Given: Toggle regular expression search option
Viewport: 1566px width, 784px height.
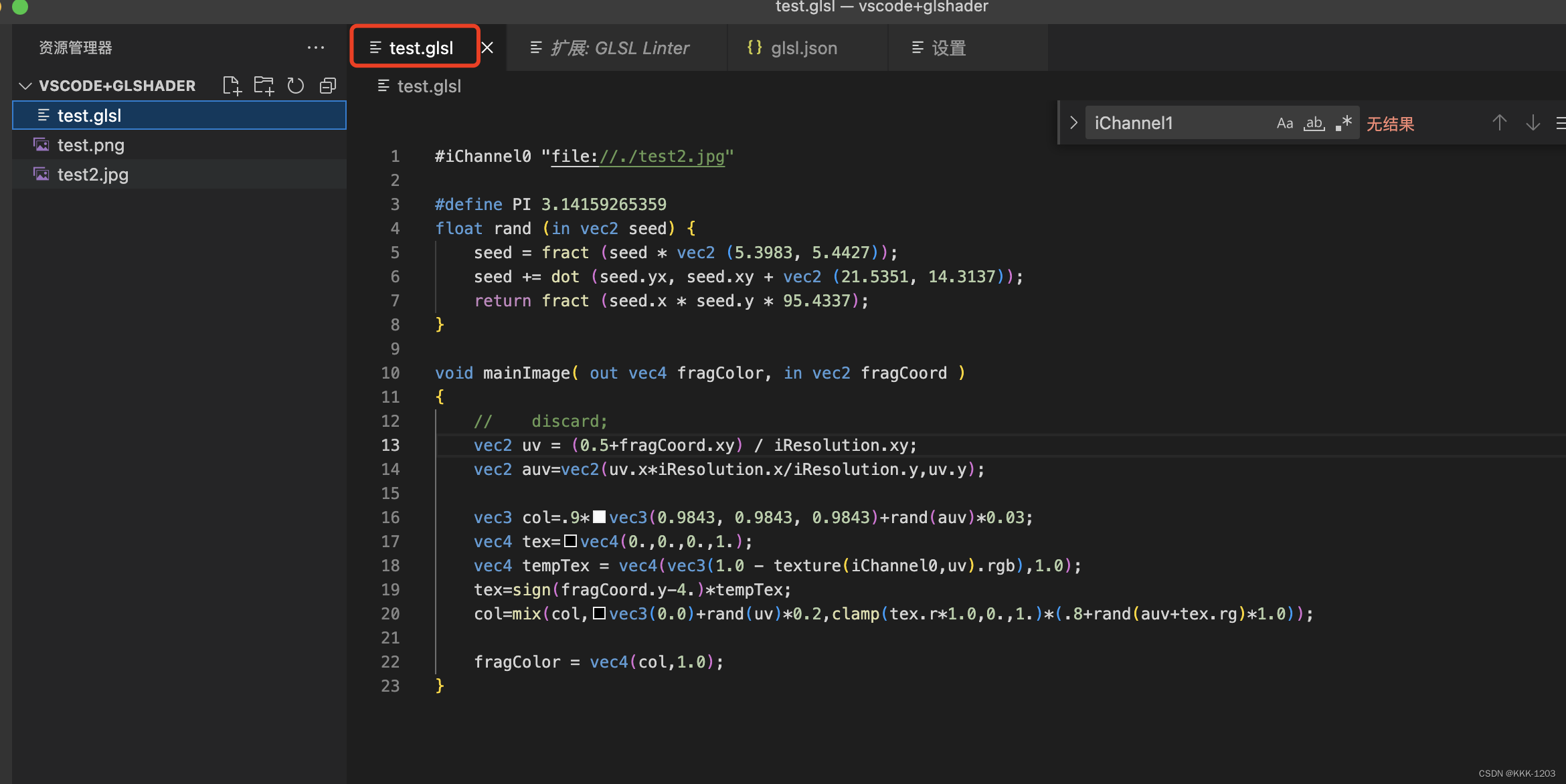Looking at the screenshot, I should click(x=1343, y=123).
